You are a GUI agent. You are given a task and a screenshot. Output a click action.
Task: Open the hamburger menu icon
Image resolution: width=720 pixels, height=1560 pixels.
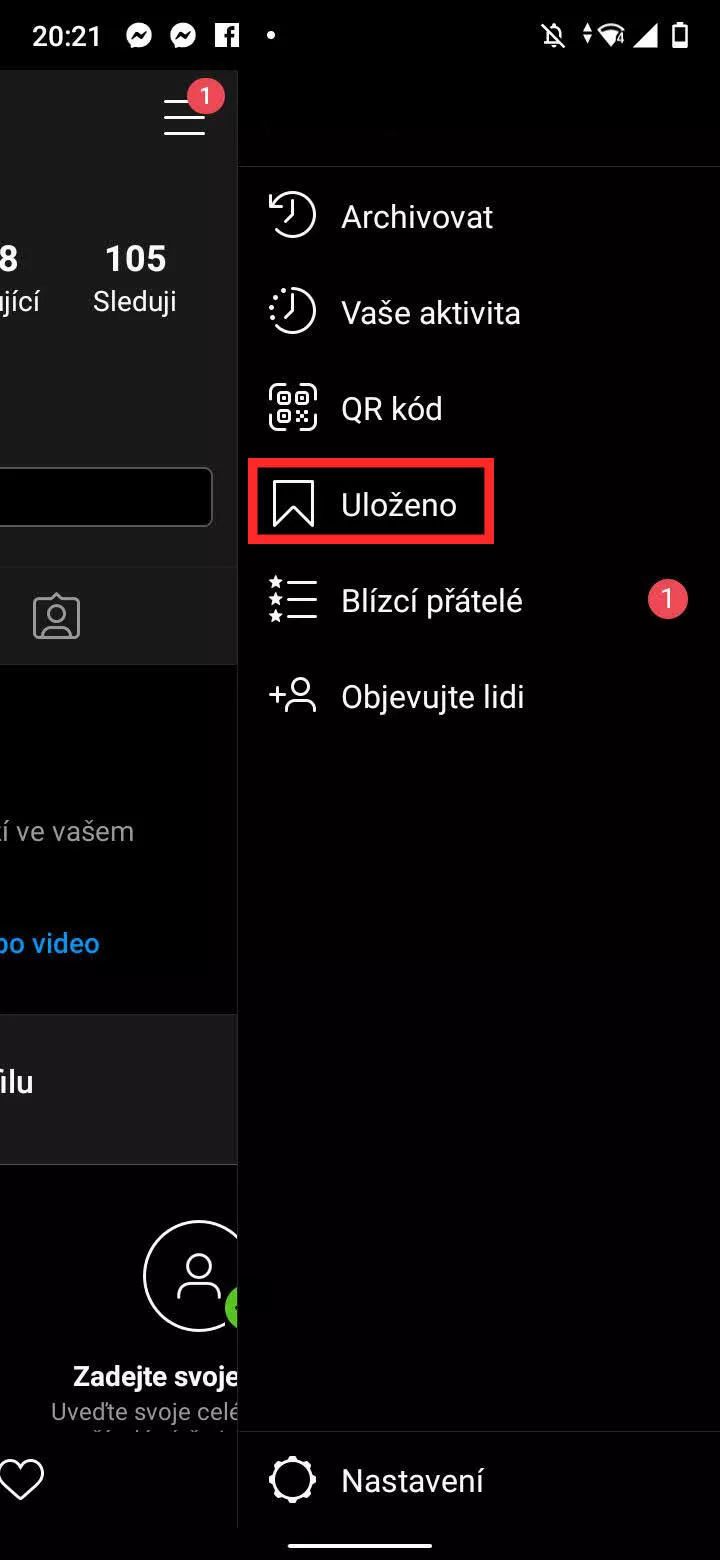pos(185,117)
